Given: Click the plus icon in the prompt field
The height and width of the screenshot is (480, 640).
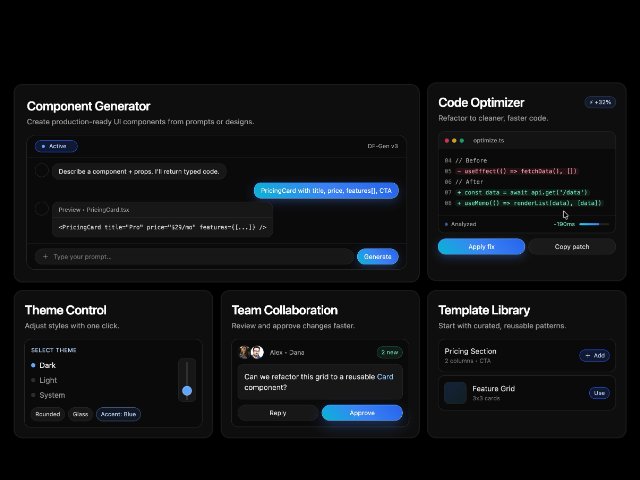Looking at the screenshot, I should [45, 257].
